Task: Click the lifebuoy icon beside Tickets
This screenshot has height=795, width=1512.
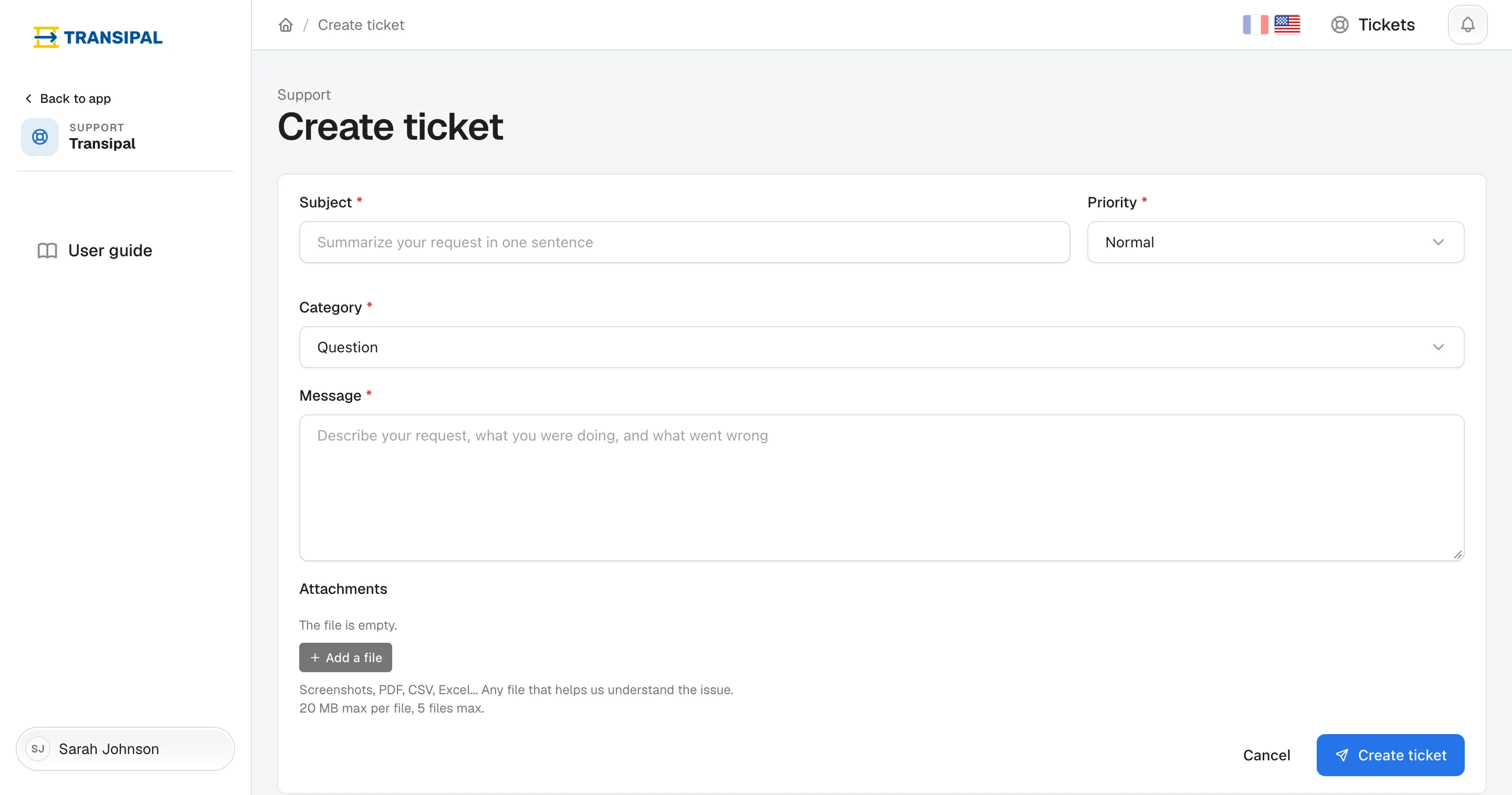Action: tap(1339, 25)
